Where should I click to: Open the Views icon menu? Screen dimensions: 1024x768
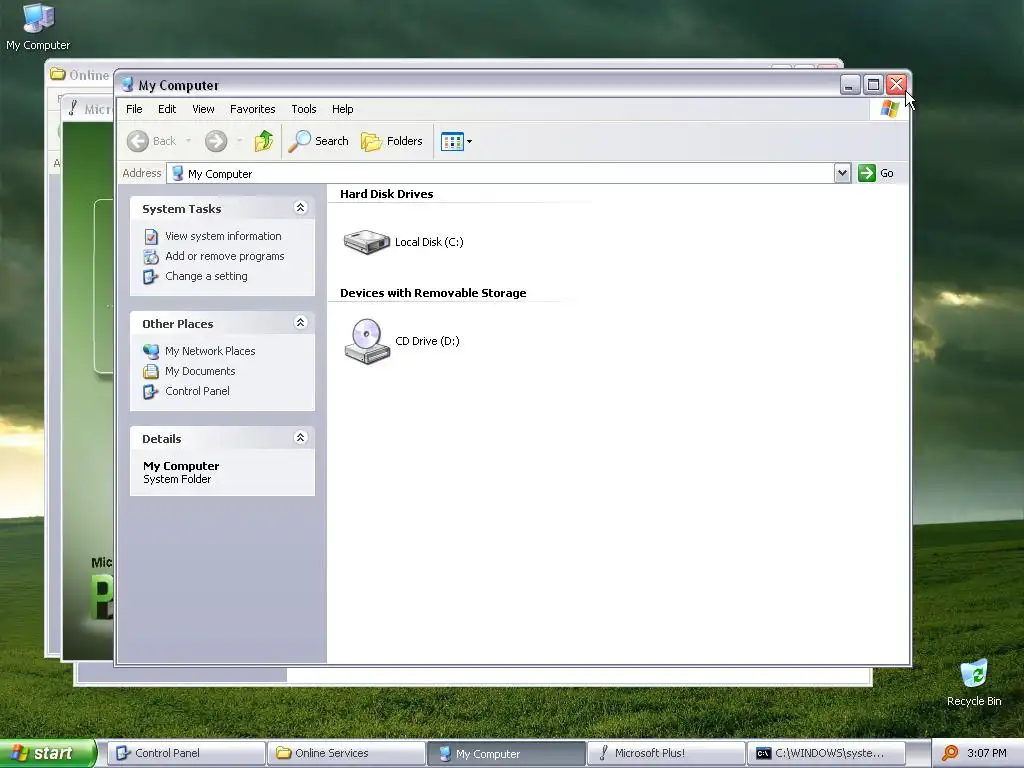[456, 141]
